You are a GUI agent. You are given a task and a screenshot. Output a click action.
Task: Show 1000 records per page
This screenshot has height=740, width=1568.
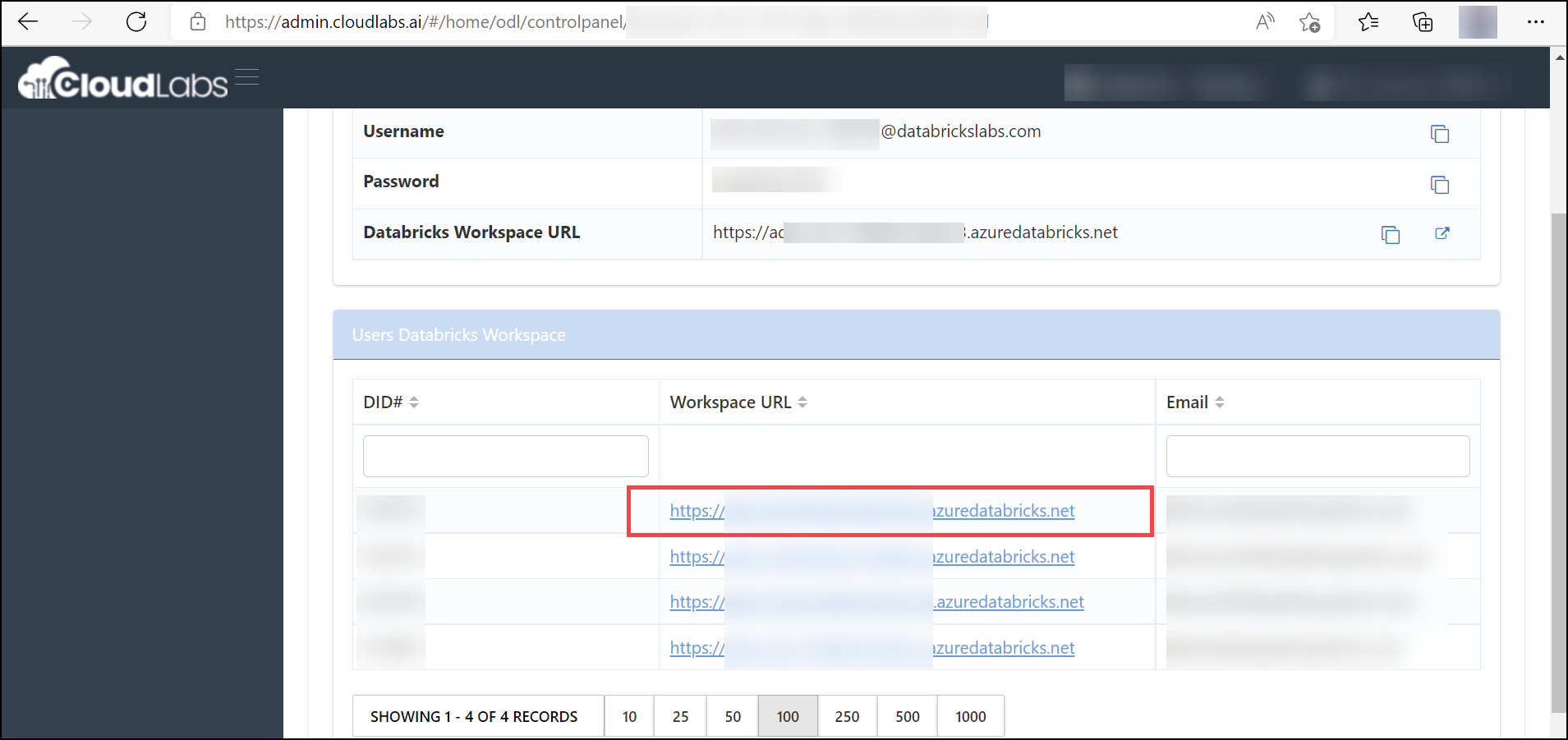[x=971, y=716]
